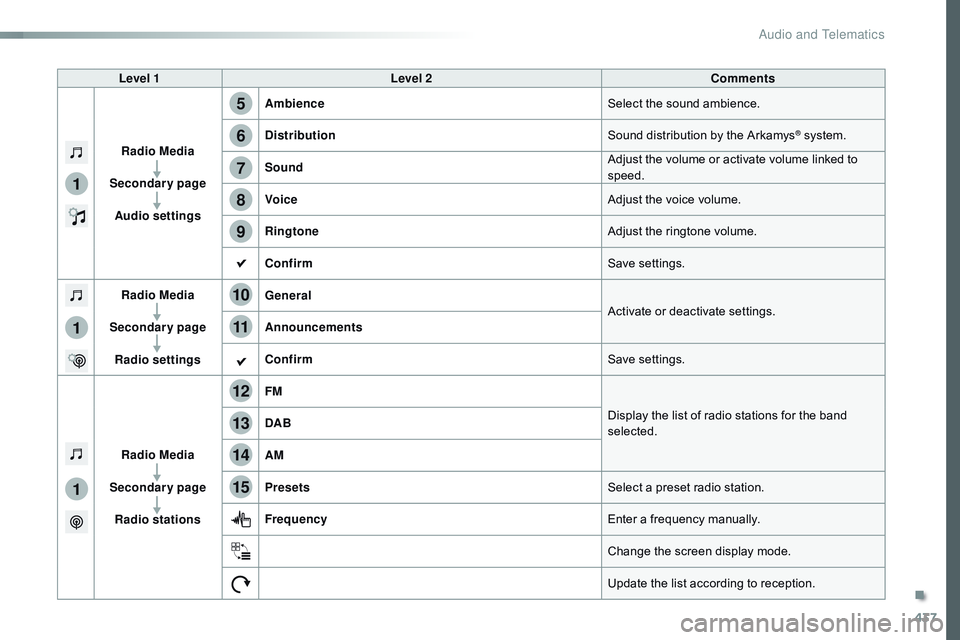
Task: Click the Level 1 column header
Action: point(139,78)
